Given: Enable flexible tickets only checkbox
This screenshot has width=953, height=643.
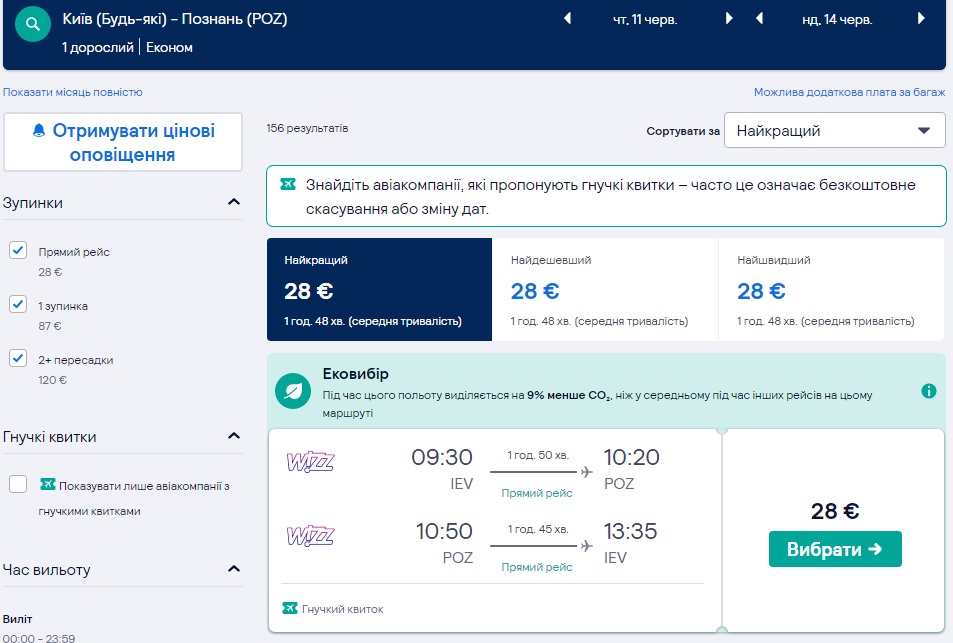Looking at the screenshot, I should coord(18,485).
